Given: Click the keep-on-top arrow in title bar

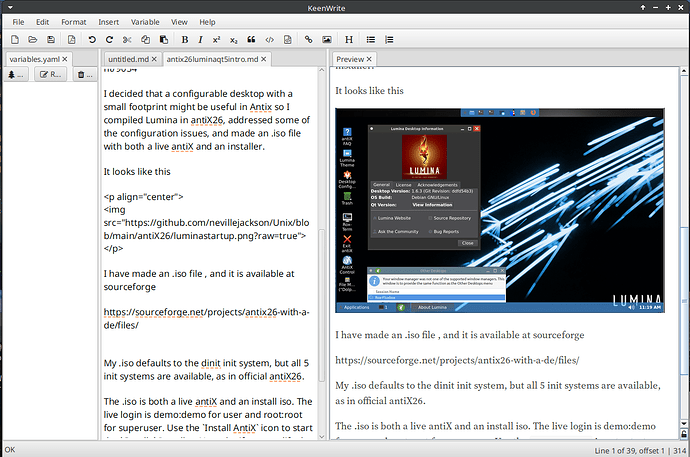Looking at the screenshot, I should click(x=643, y=7).
